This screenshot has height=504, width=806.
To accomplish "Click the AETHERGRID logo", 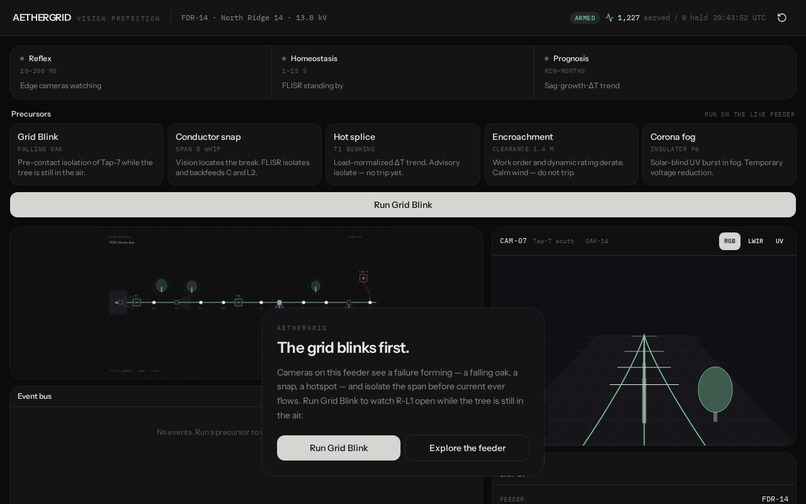I will point(42,17).
